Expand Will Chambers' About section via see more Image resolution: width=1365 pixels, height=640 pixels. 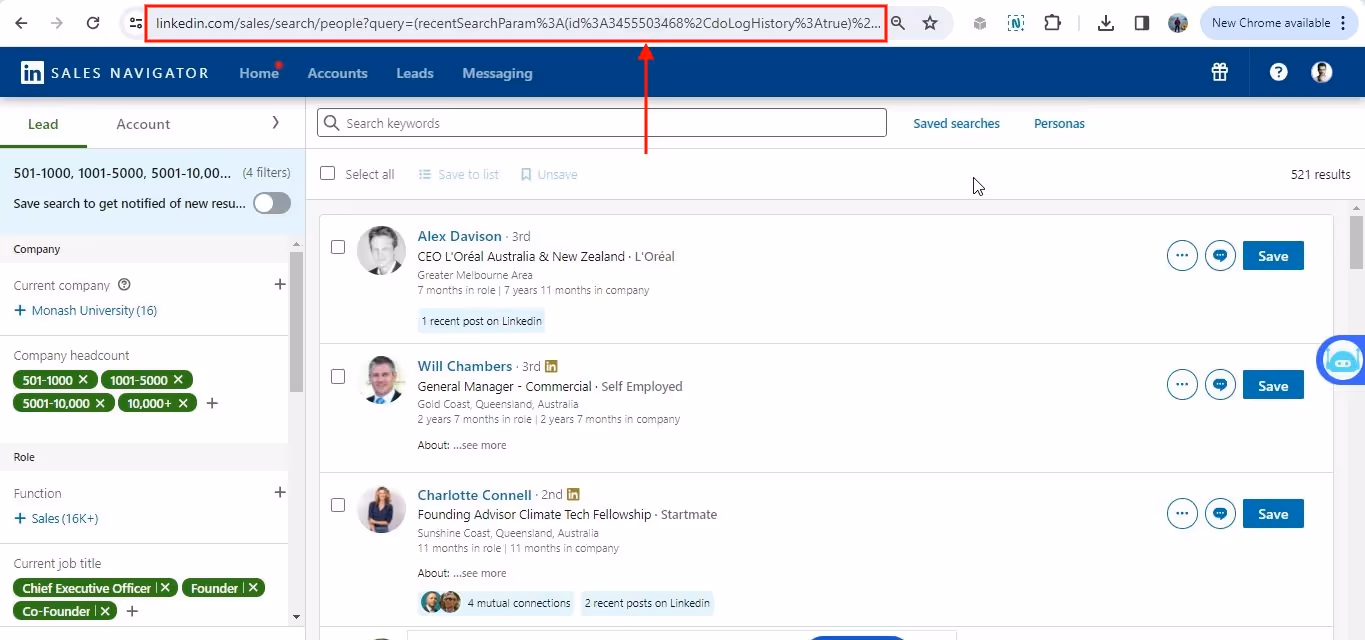(x=481, y=444)
